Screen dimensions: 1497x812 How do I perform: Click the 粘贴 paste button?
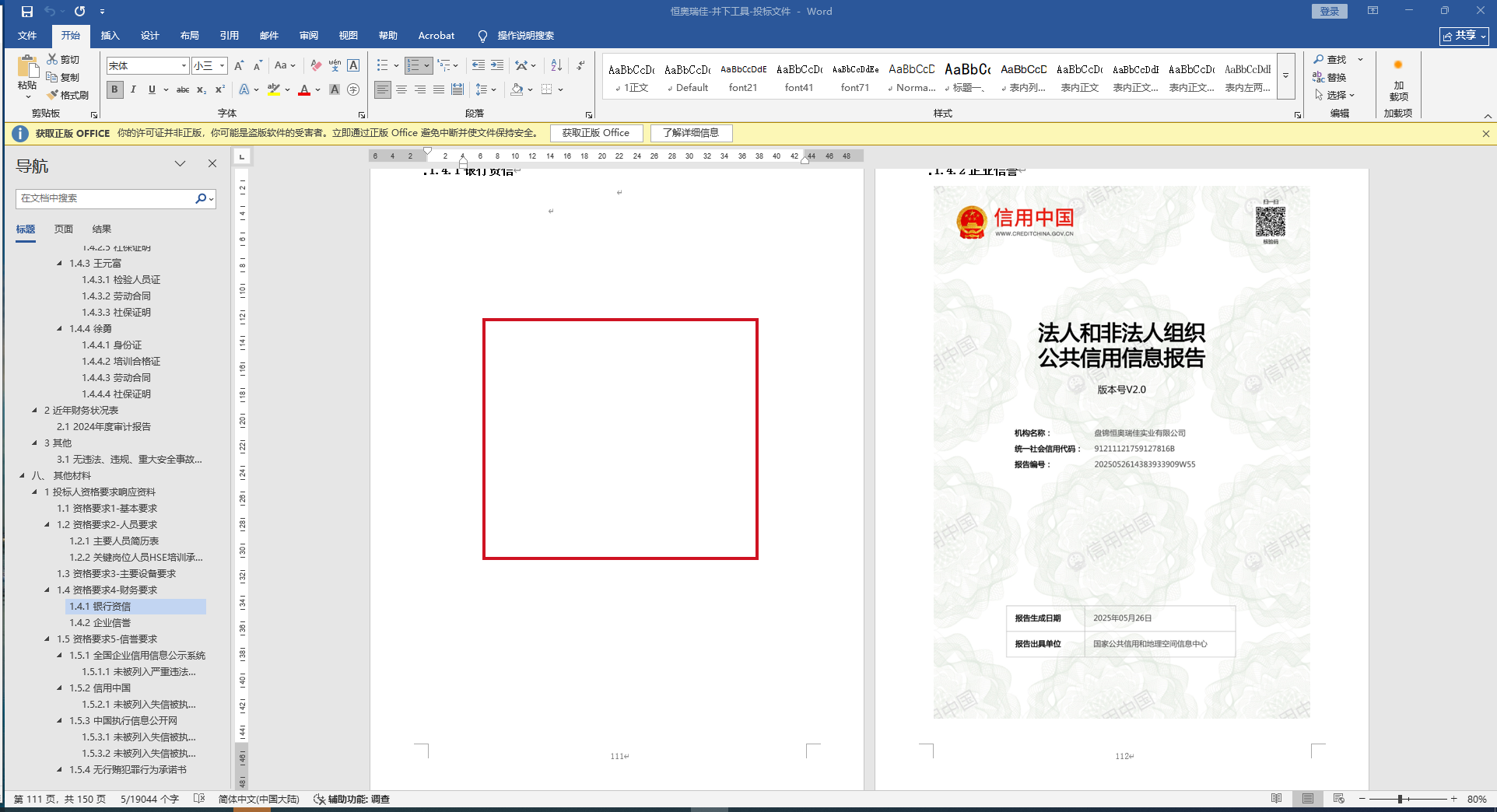(x=27, y=75)
